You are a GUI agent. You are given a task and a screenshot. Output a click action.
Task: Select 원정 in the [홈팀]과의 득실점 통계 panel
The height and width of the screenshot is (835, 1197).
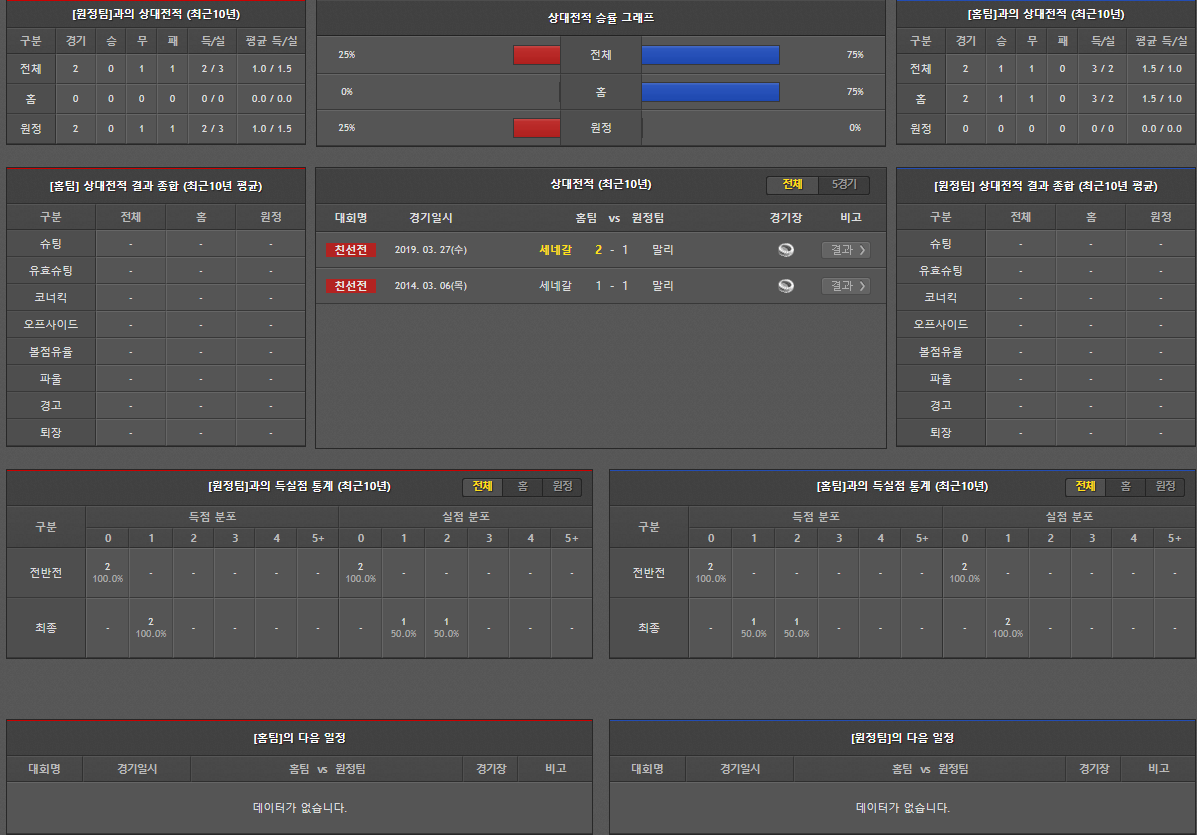(x=1165, y=487)
